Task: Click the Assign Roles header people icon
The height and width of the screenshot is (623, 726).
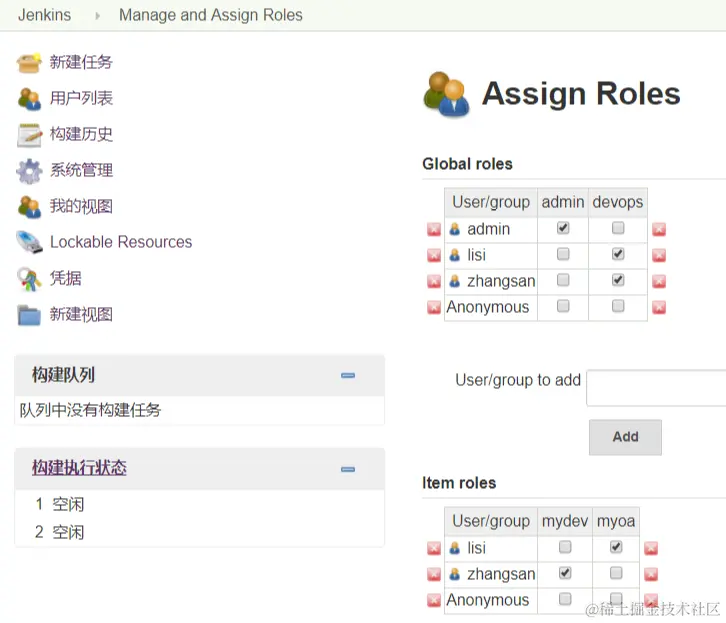Action: pyautogui.click(x=446, y=94)
